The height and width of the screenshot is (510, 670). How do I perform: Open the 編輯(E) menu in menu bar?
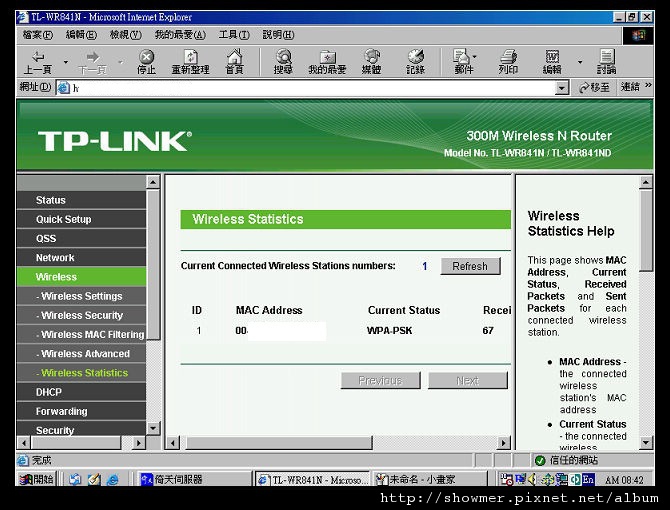tap(81, 35)
